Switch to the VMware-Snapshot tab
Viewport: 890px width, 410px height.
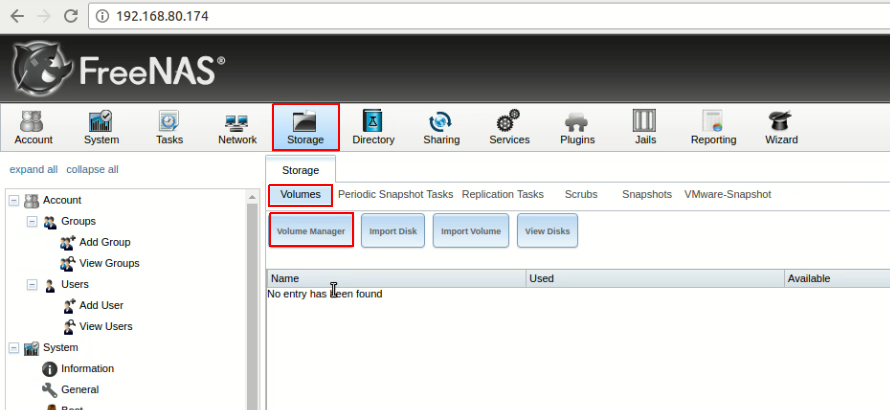click(728, 195)
